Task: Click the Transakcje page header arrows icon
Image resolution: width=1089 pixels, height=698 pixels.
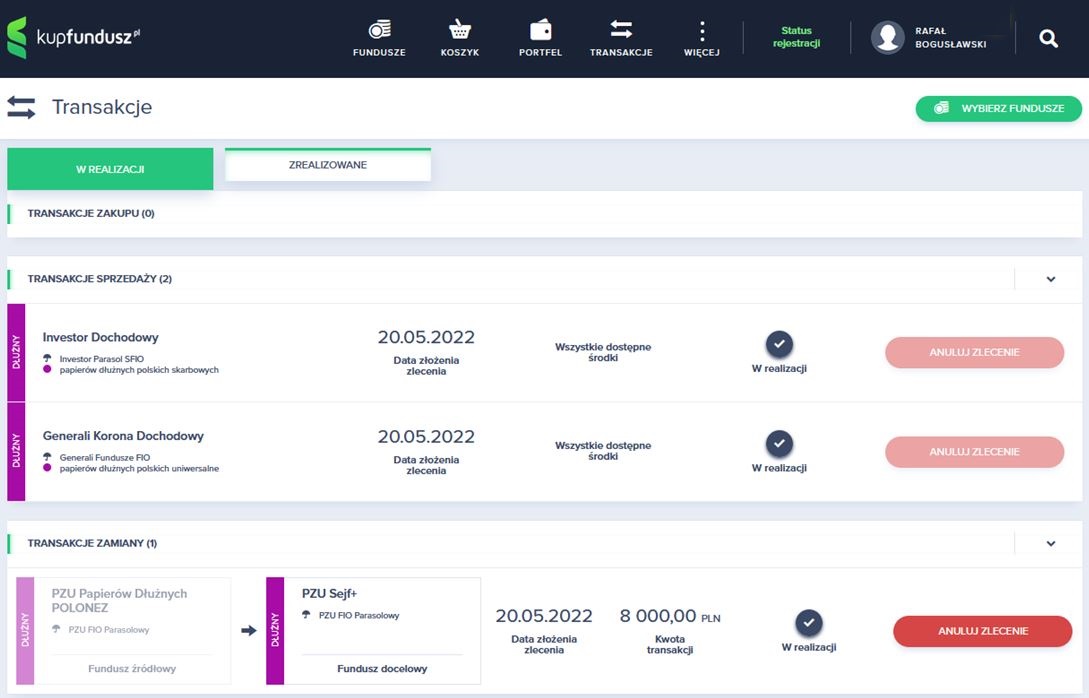Action: point(22,108)
